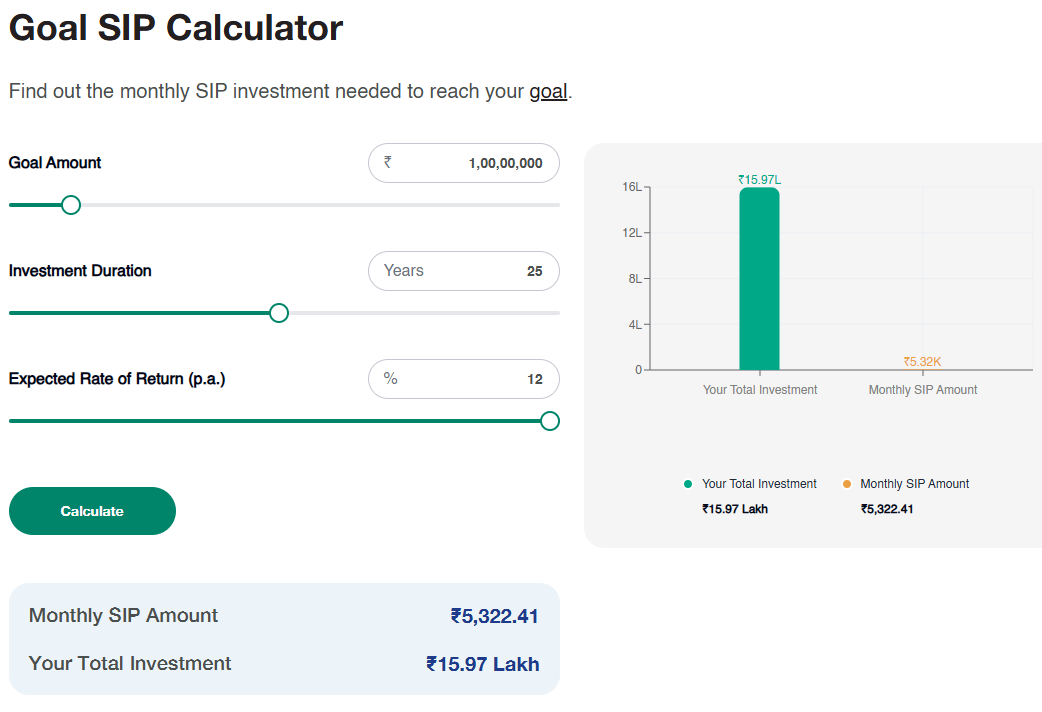Click the ₹15.97L label above the bar
1042x712 pixels.
(x=759, y=180)
